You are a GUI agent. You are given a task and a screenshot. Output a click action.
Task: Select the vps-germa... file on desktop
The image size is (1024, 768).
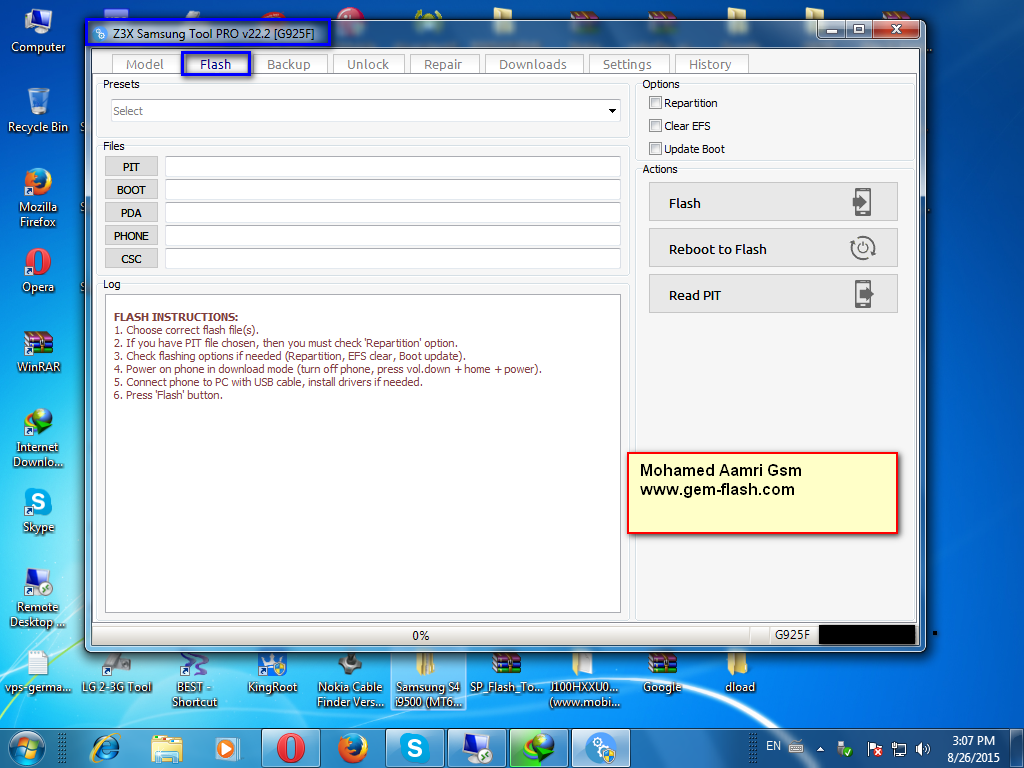tap(38, 673)
